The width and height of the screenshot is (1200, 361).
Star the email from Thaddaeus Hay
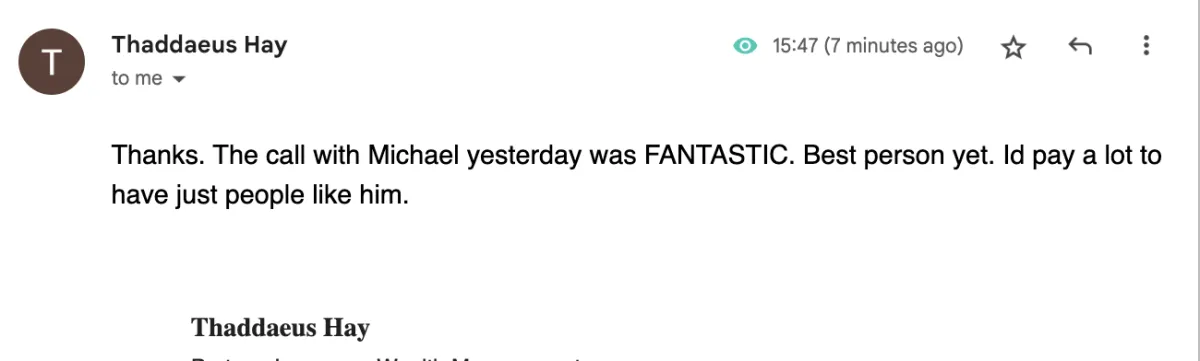pos(1013,47)
